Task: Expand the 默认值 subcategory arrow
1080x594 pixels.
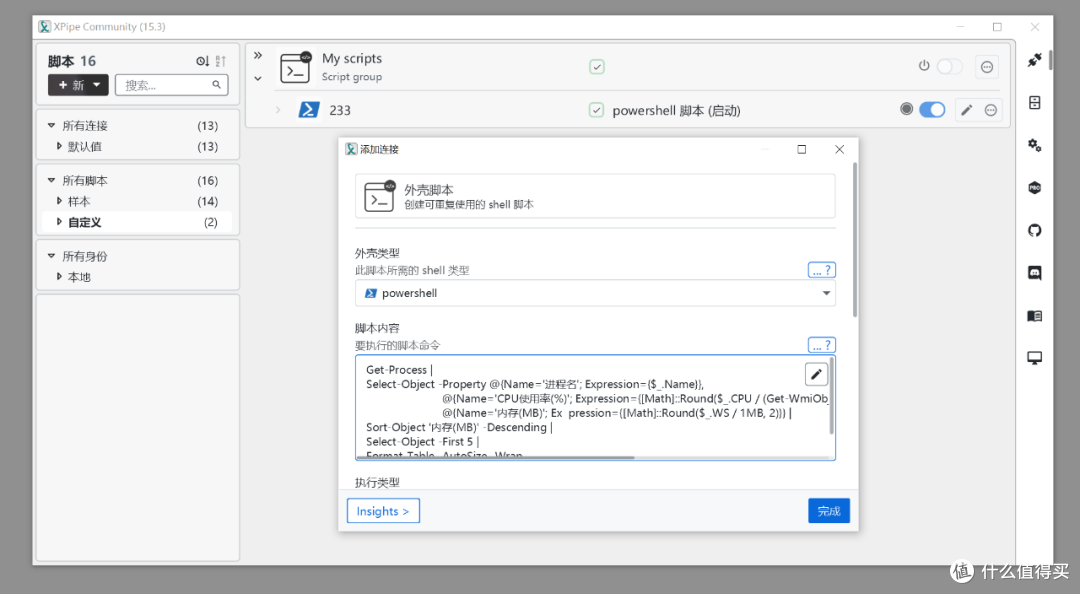Action: click(x=59, y=146)
